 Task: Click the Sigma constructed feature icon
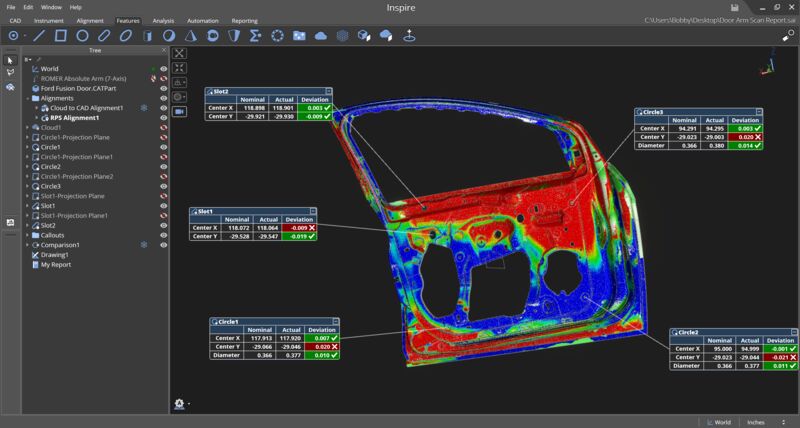click(x=255, y=36)
